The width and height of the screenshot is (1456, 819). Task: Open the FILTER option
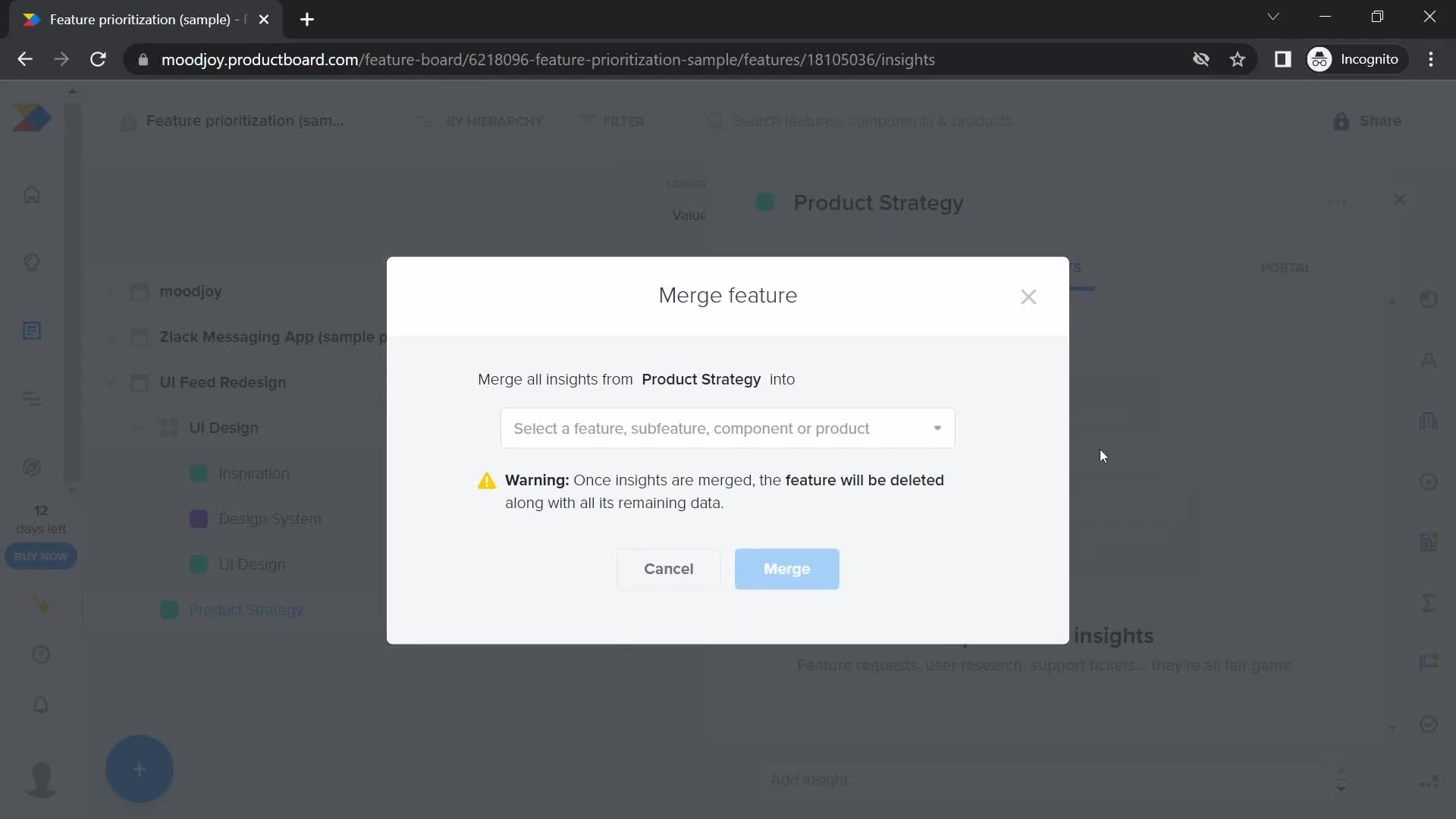coord(612,121)
